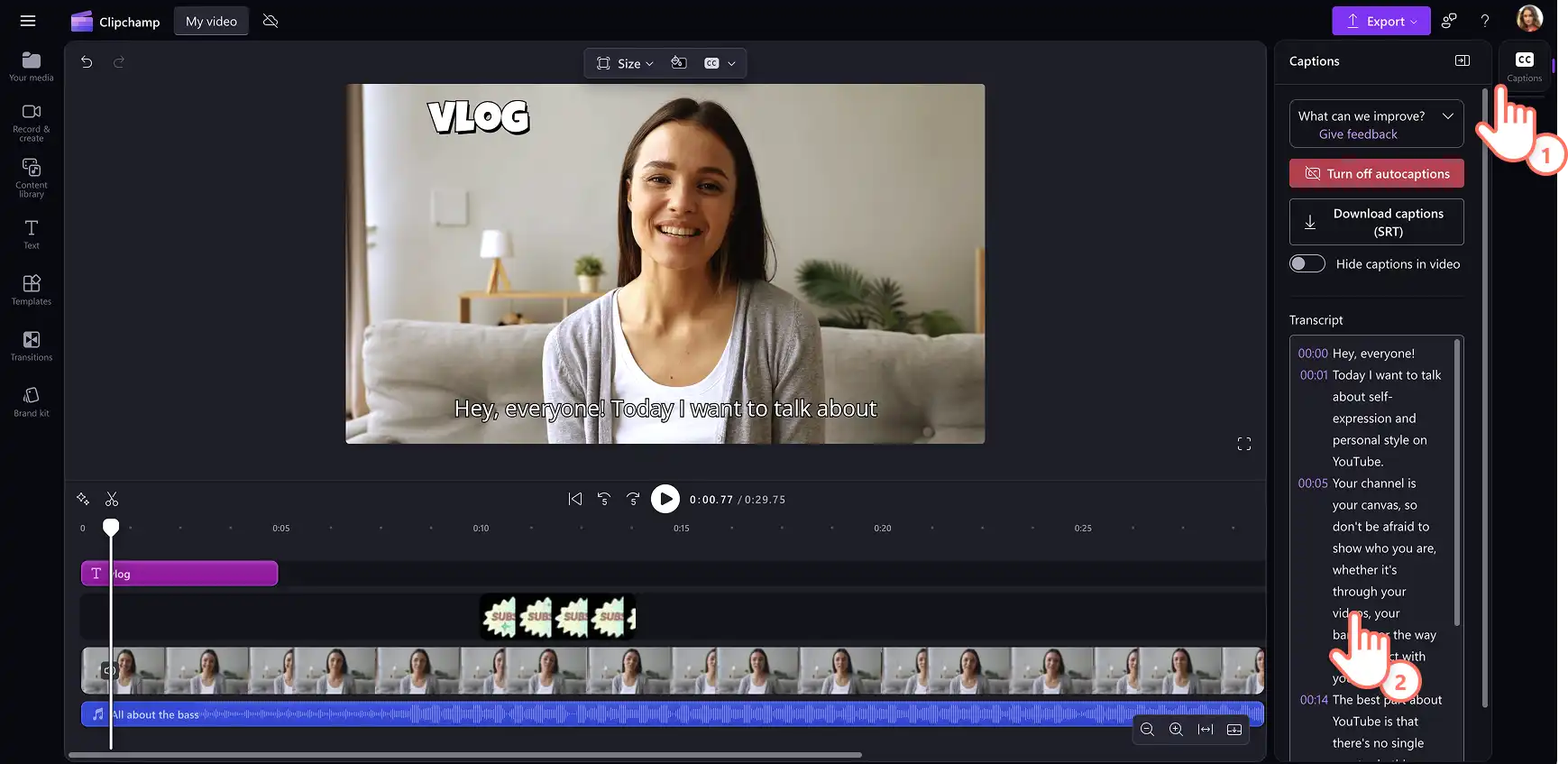Click the Give feedback link

pos(1358,134)
